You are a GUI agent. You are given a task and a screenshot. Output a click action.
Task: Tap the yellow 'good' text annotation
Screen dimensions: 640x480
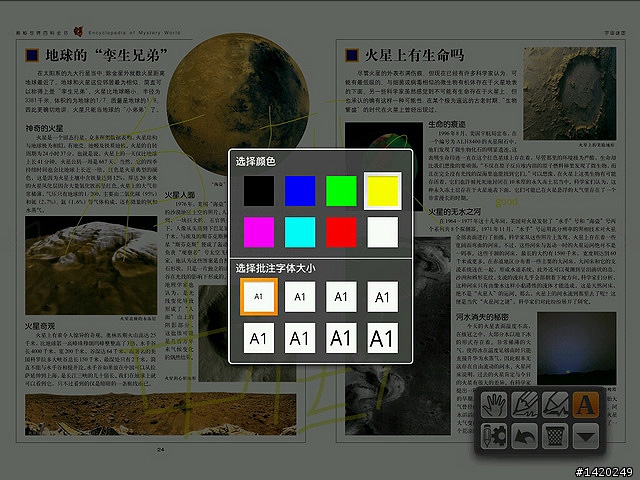507,202
